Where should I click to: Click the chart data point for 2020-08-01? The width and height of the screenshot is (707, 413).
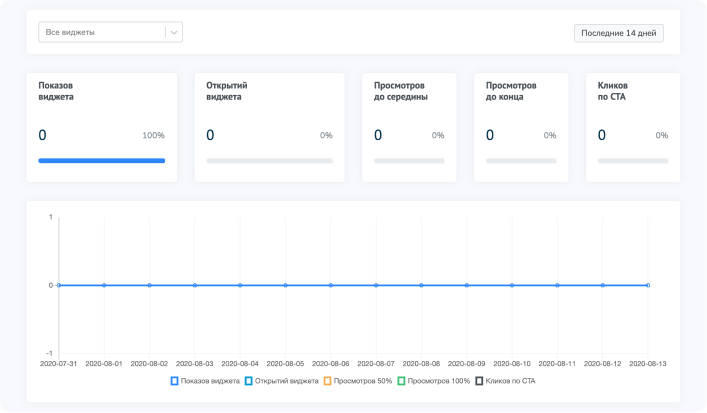pos(104,285)
